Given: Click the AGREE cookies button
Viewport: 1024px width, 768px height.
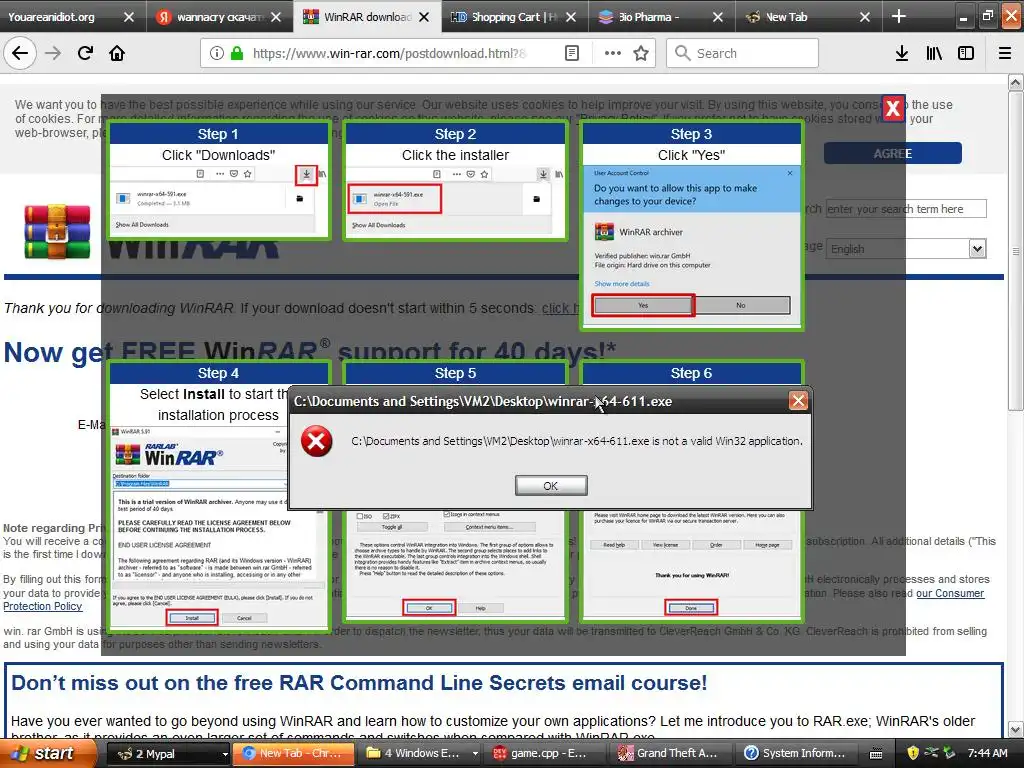Looking at the screenshot, I should tap(892, 153).
